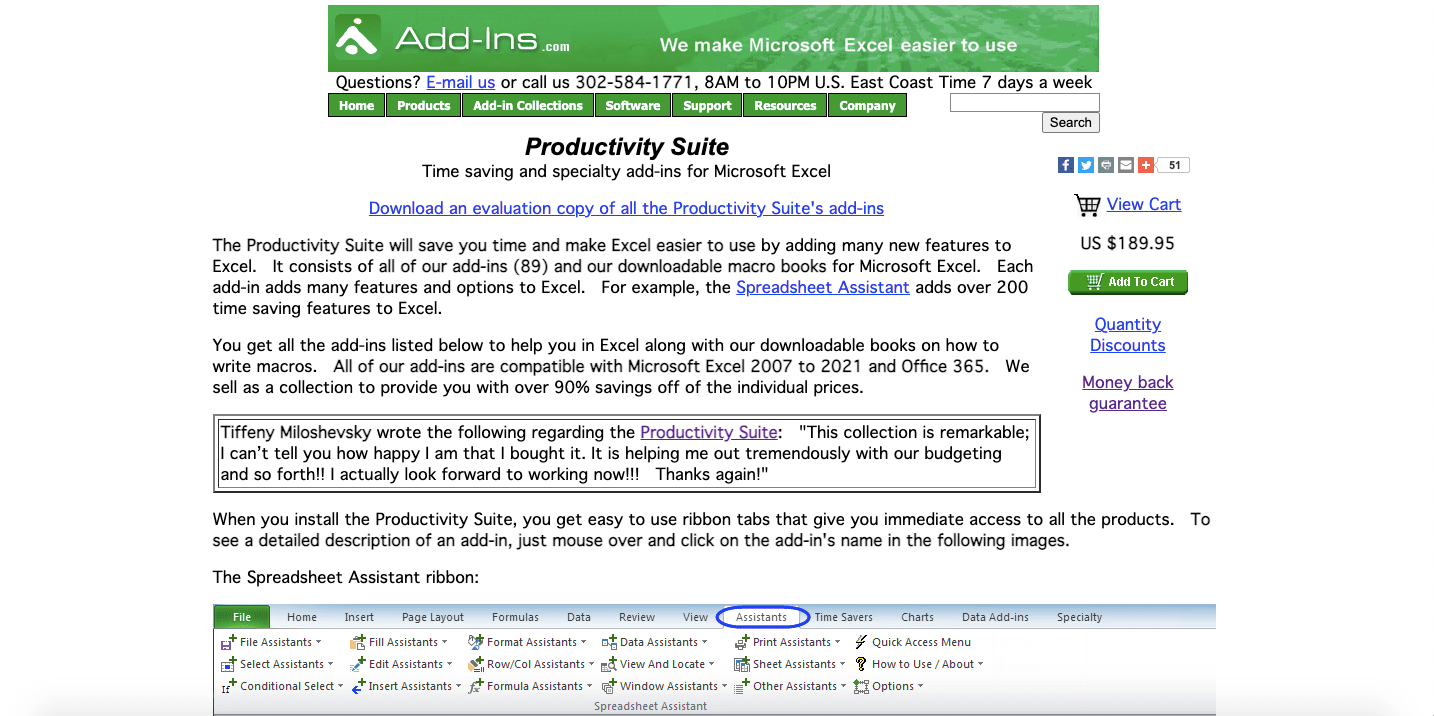Switch to the Specialty ribbon tab
Screen dimensions: 1434x716
tap(1080, 617)
